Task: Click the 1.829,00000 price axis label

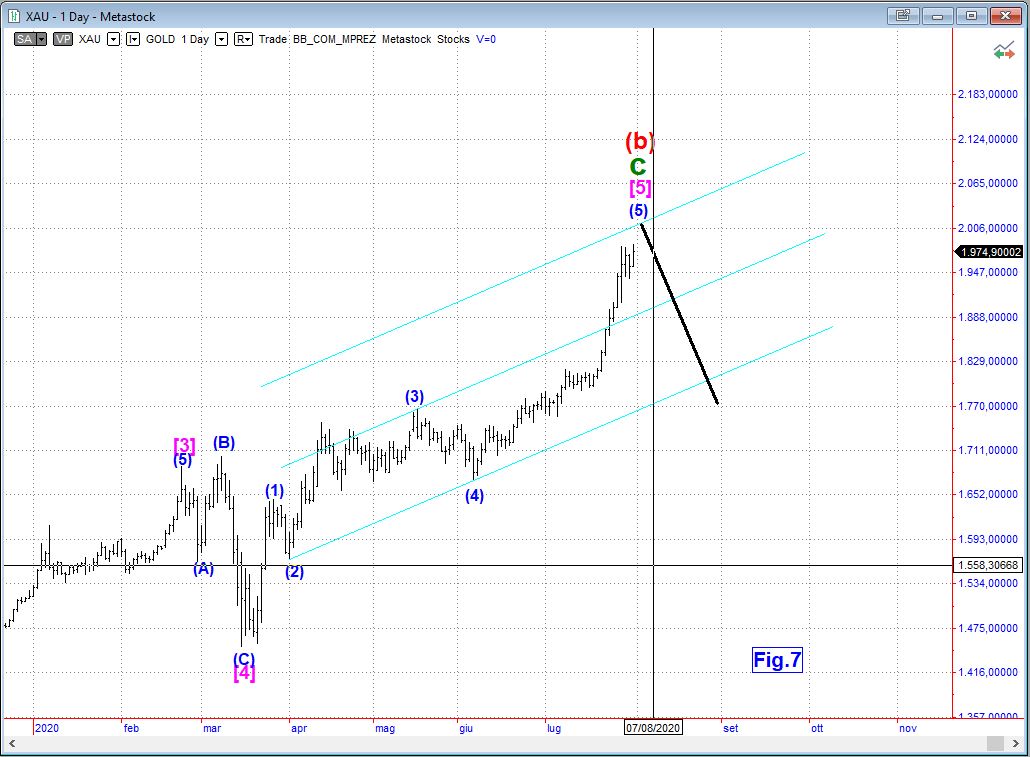Action: coord(987,361)
